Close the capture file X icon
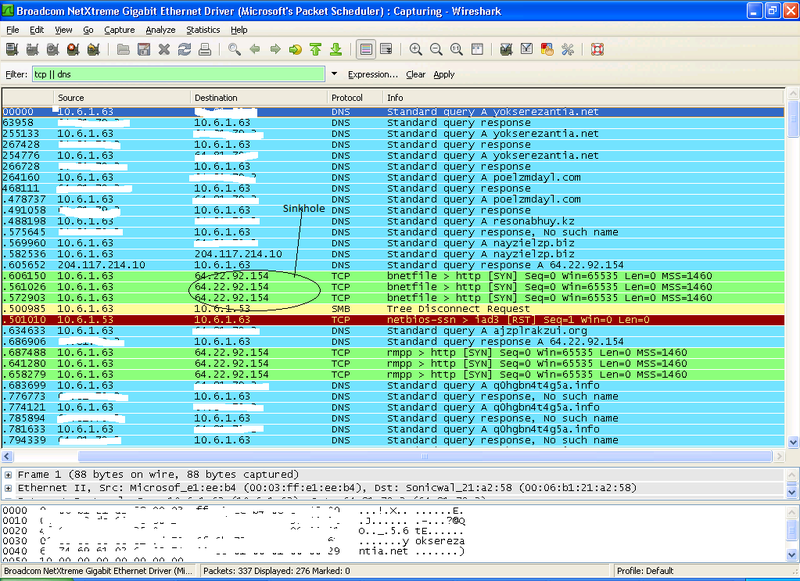 (164, 49)
